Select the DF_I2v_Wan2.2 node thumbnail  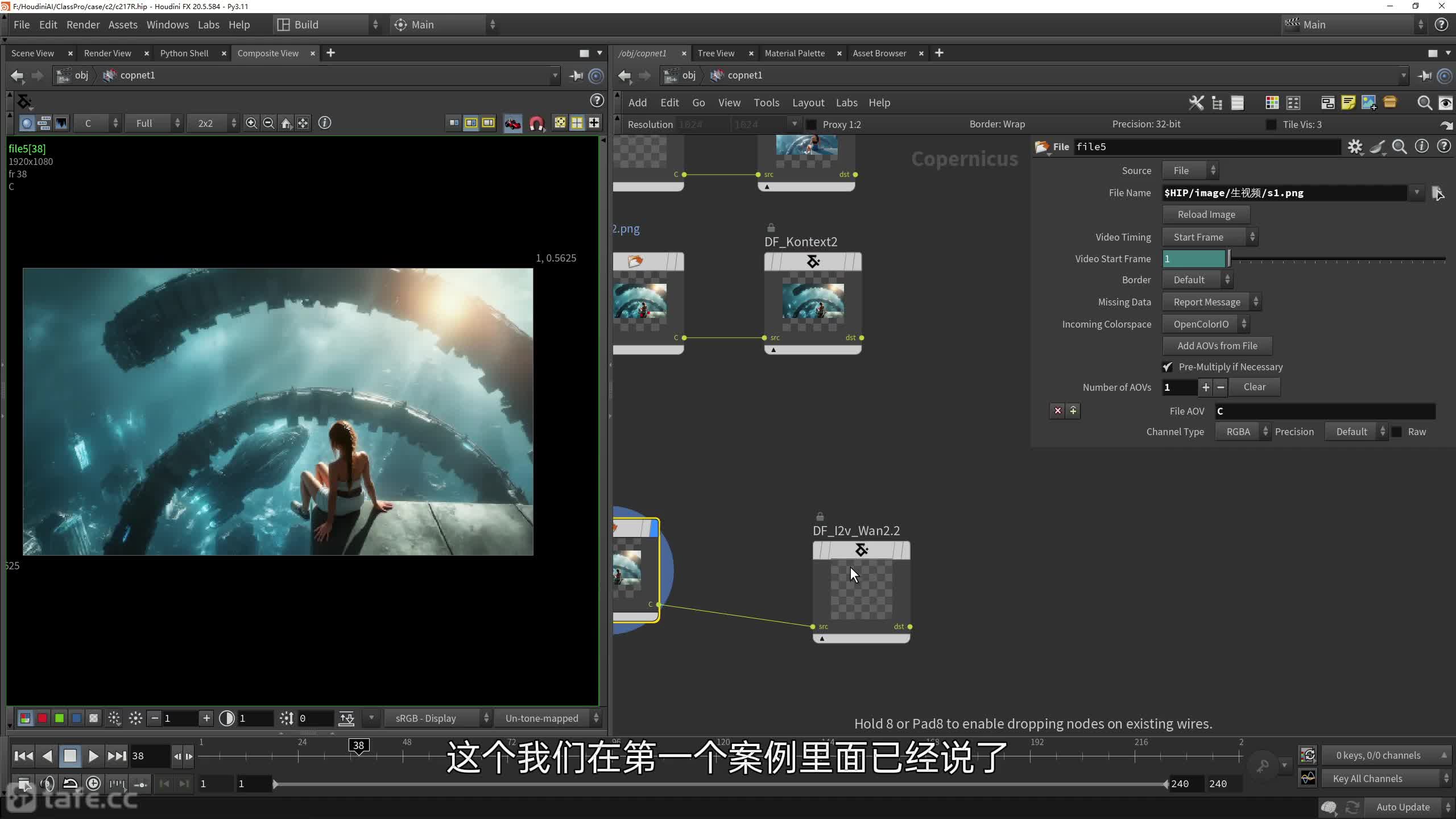861,589
